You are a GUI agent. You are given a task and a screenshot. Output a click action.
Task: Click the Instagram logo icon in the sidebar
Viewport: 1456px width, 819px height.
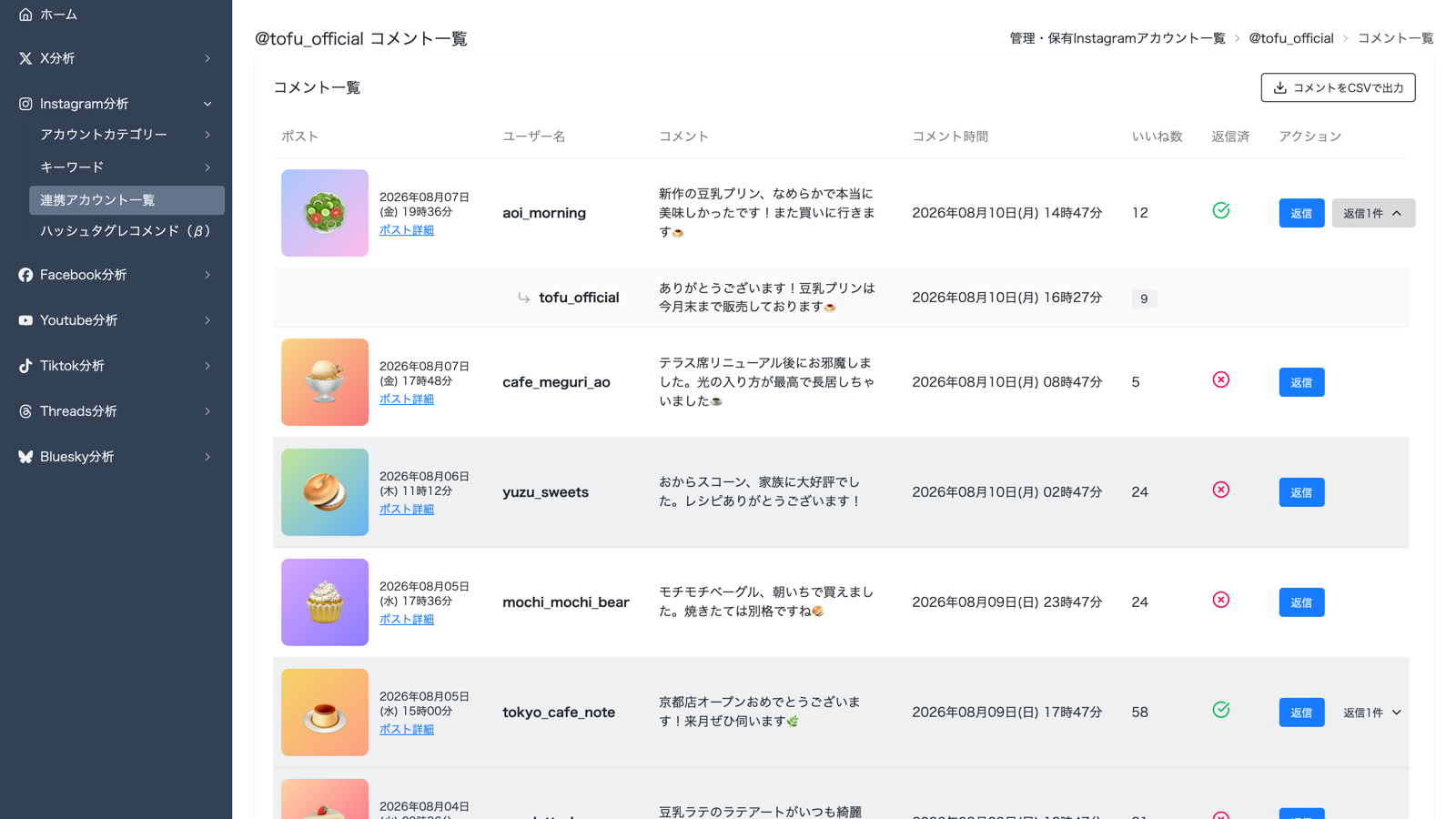25,104
